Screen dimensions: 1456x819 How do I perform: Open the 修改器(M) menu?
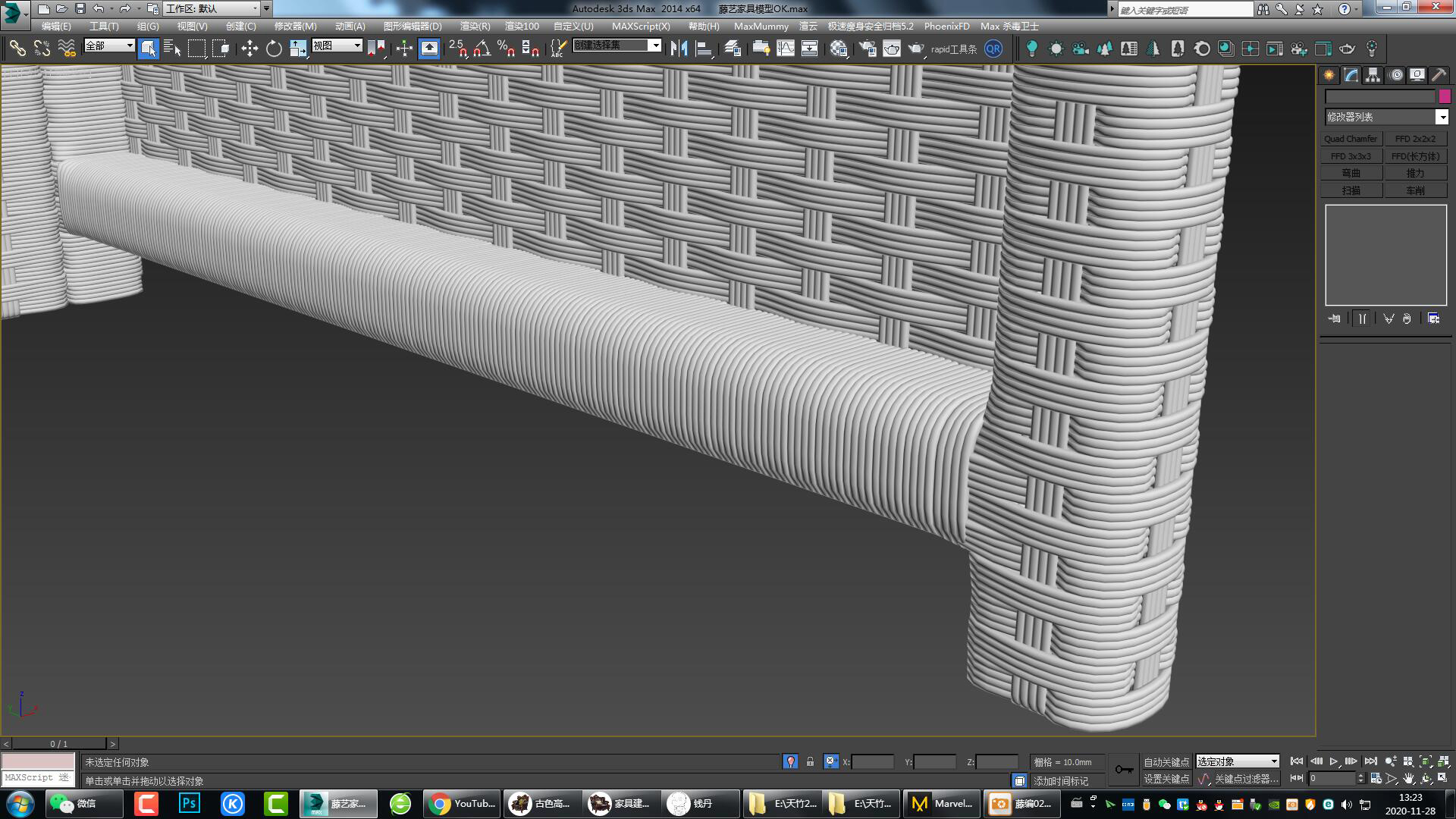(x=295, y=26)
